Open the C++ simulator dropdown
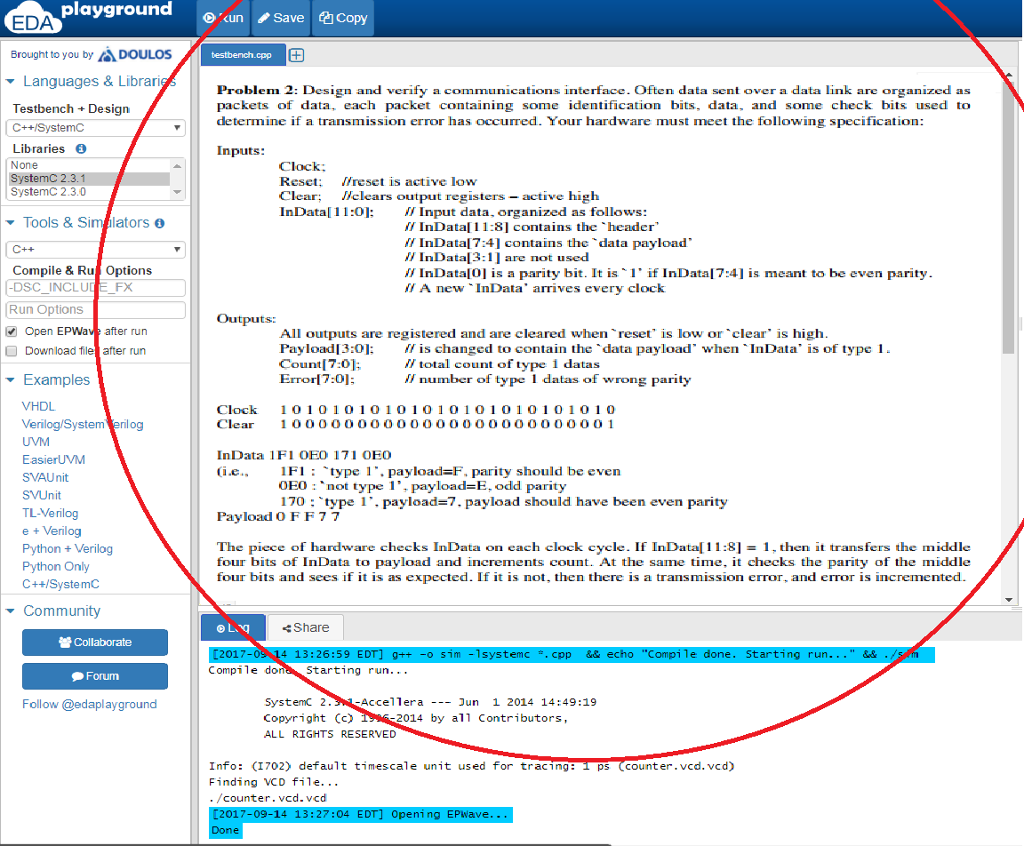The image size is (1024, 846). point(95,249)
